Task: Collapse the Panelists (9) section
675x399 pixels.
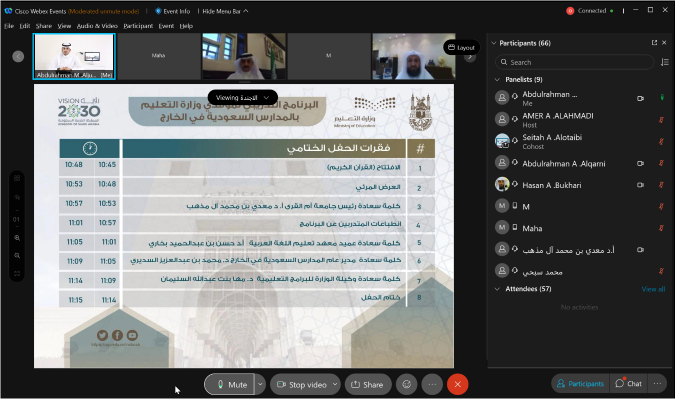Action: (x=497, y=80)
